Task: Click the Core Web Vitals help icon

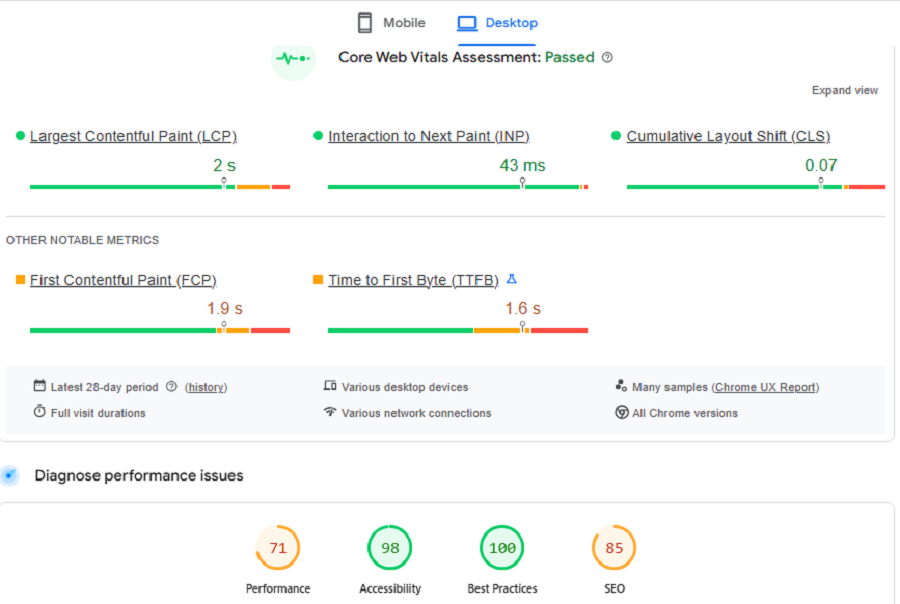Action: point(607,58)
